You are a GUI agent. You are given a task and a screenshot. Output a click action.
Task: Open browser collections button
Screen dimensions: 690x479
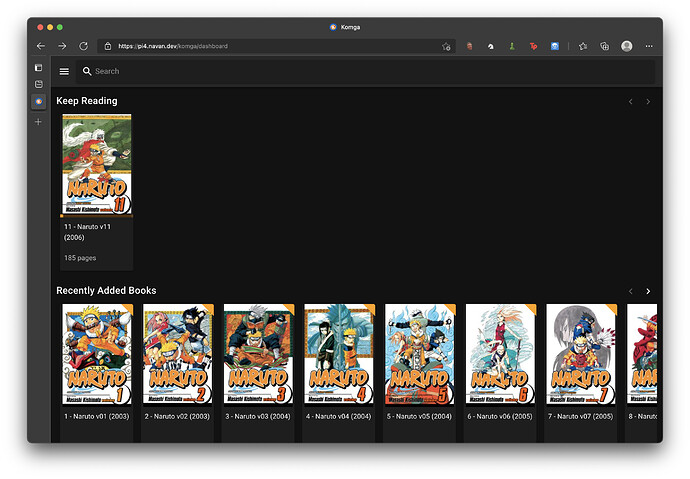605,46
